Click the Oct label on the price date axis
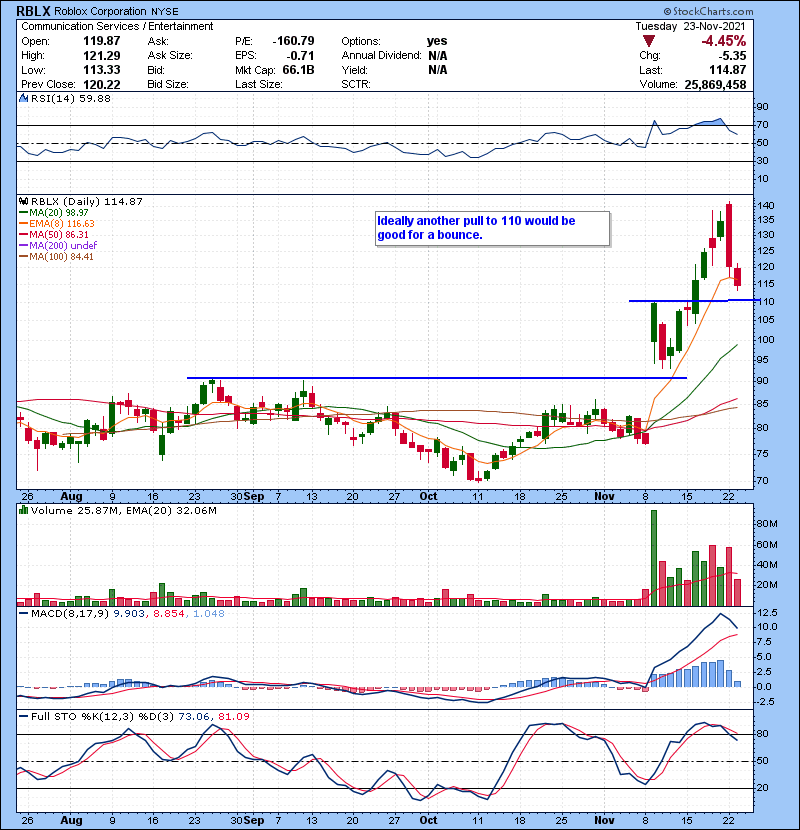Image resolution: width=800 pixels, height=830 pixels. (428, 497)
